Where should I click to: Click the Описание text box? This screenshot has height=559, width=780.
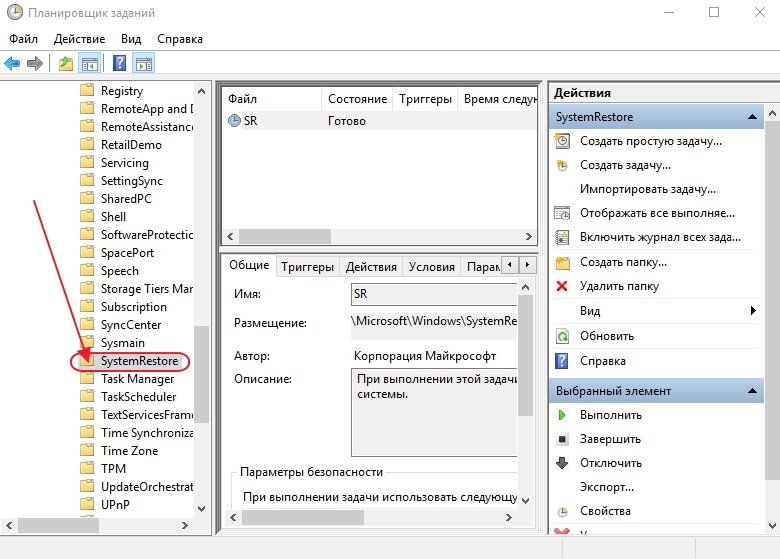(x=434, y=412)
